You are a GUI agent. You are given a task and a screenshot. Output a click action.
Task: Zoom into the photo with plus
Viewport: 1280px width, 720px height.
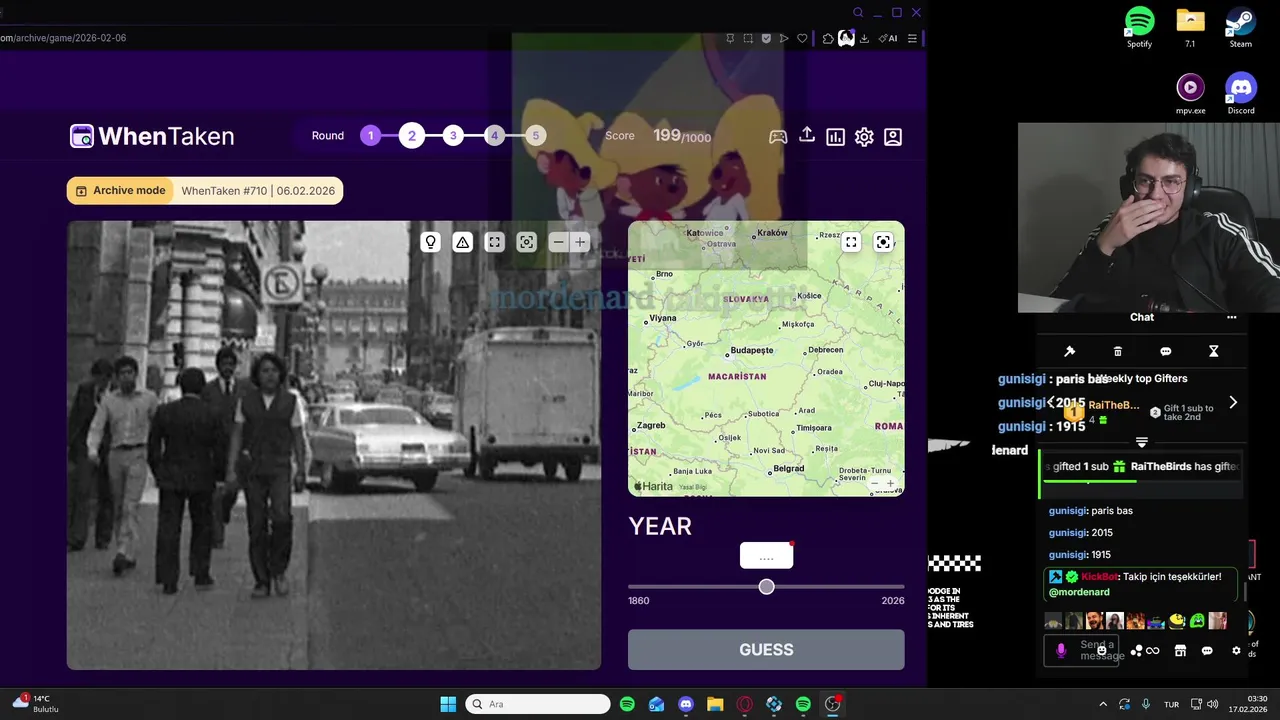pos(580,242)
